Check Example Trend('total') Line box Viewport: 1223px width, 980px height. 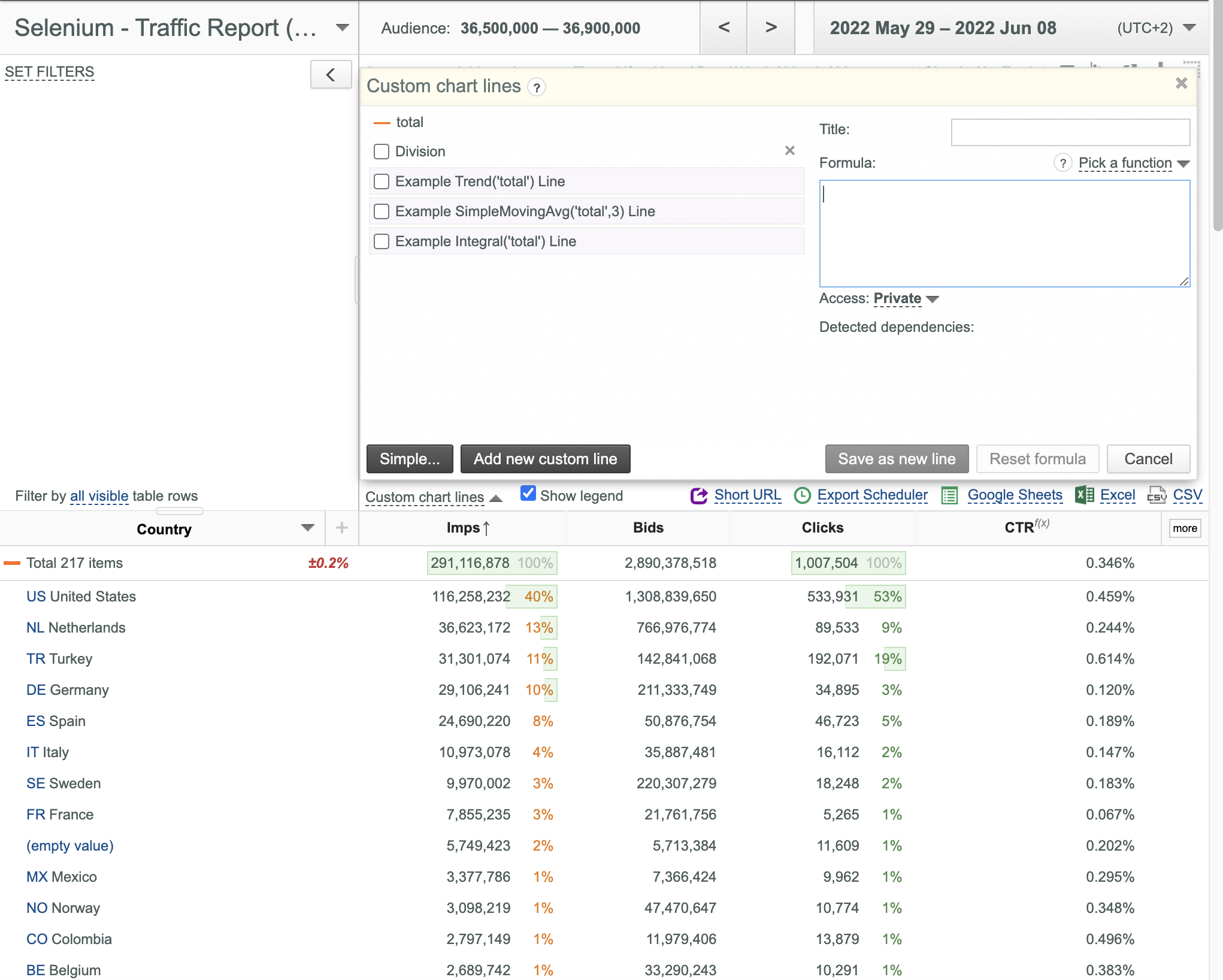pos(382,182)
